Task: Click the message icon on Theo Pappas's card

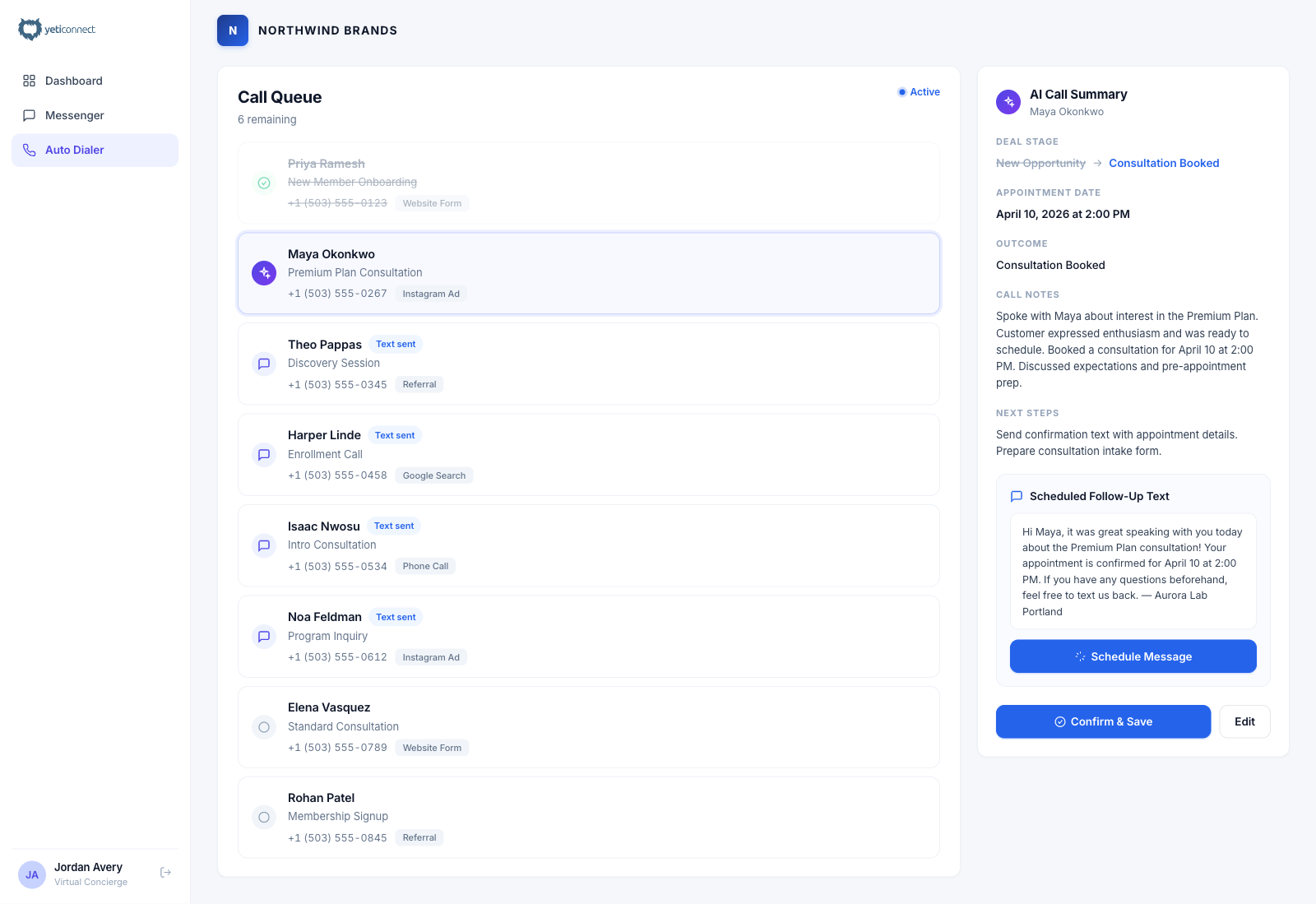Action: (263, 364)
